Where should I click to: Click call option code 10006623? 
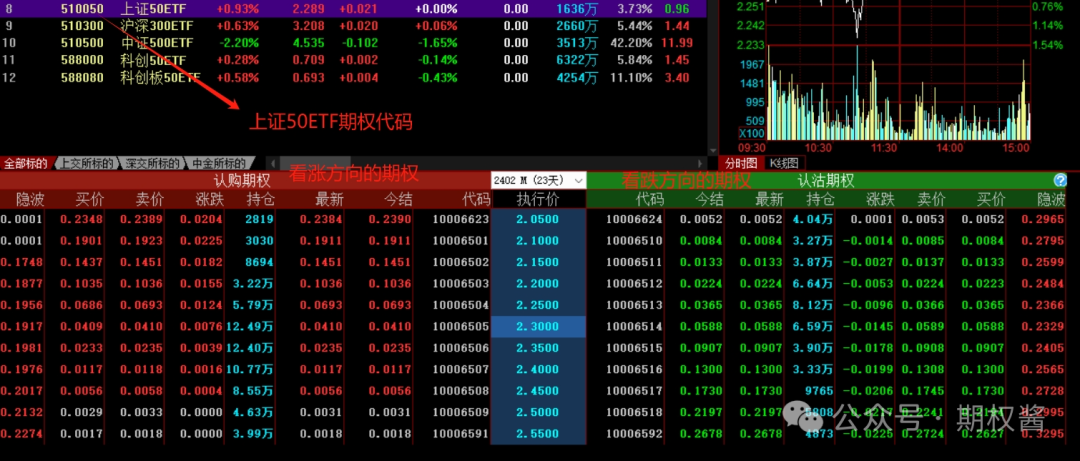pyautogui.click(x=461, y=220)
